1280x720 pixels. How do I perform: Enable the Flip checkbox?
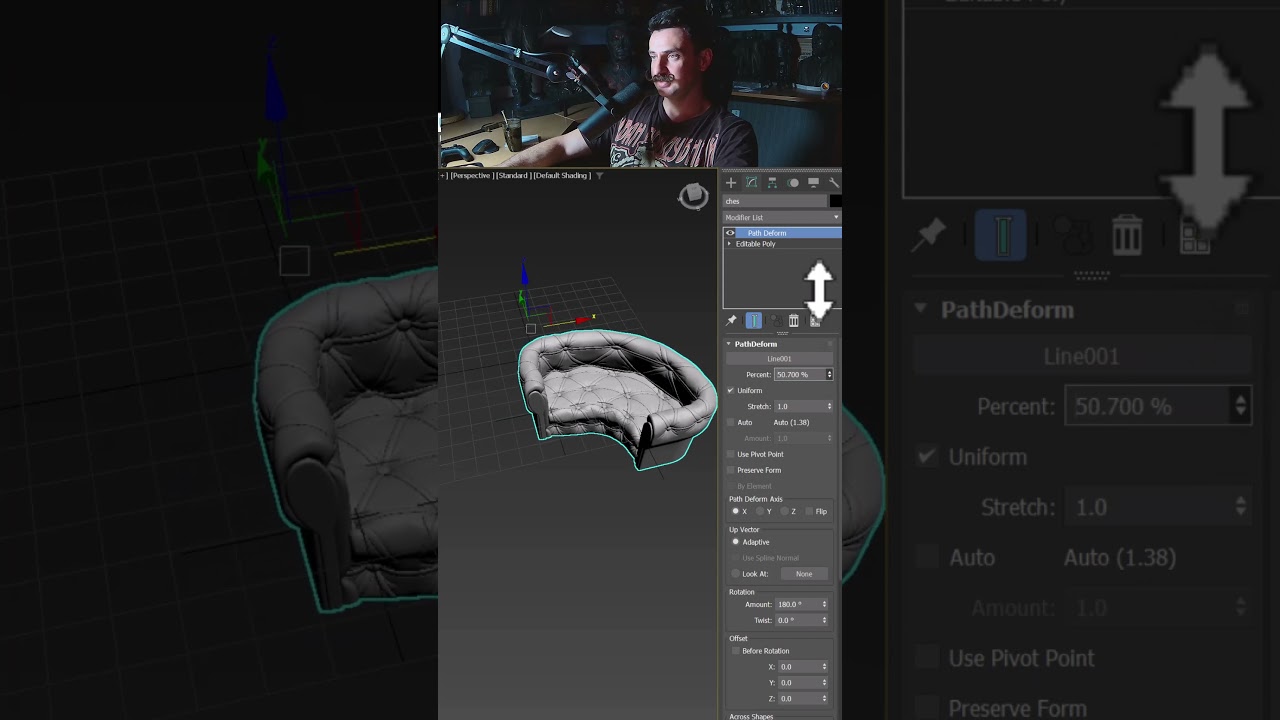tap(809, 511)
